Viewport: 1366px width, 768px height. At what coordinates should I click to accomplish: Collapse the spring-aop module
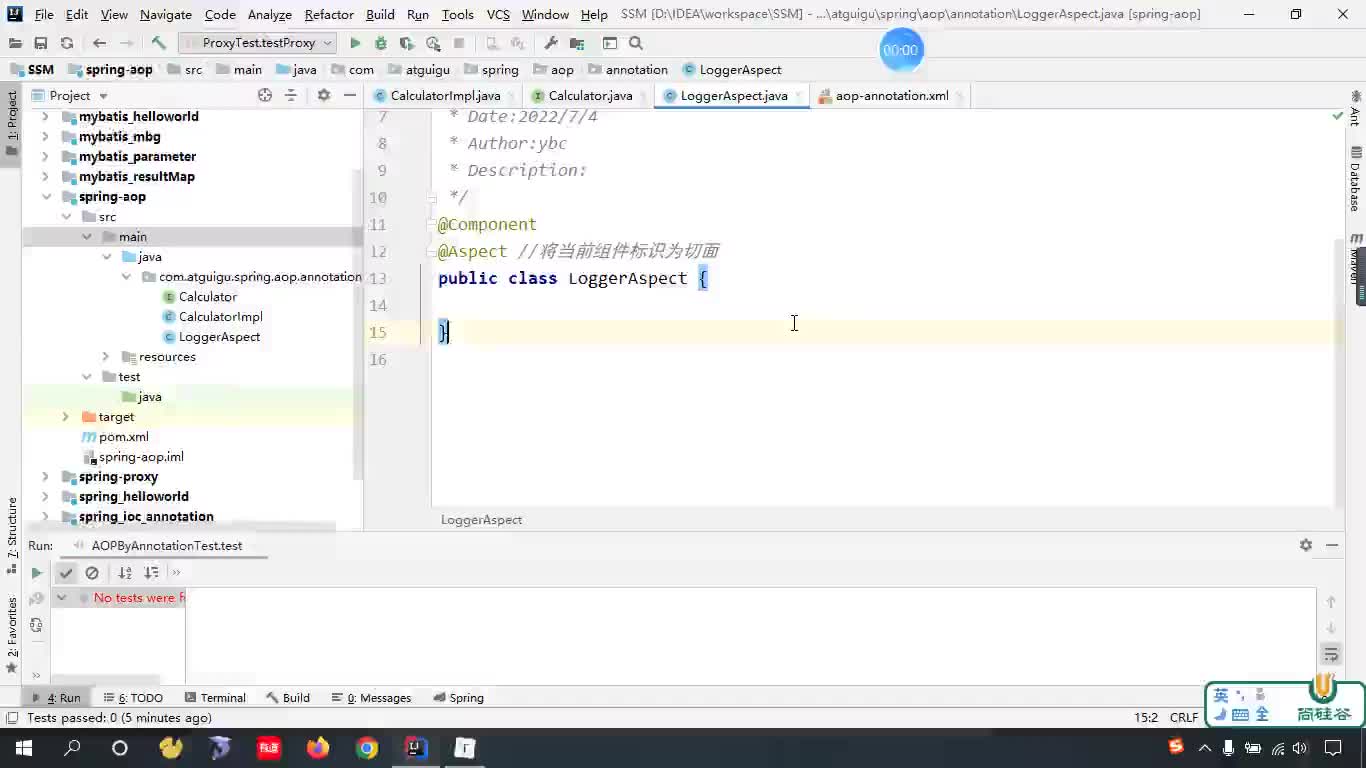(x=46, y=197)
